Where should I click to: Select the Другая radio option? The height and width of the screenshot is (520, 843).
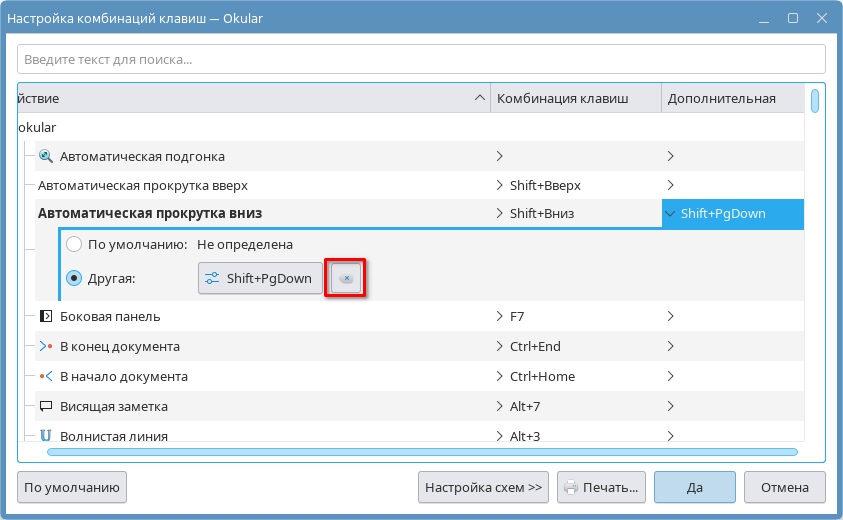pyautogui.click(x=74, y=279)
